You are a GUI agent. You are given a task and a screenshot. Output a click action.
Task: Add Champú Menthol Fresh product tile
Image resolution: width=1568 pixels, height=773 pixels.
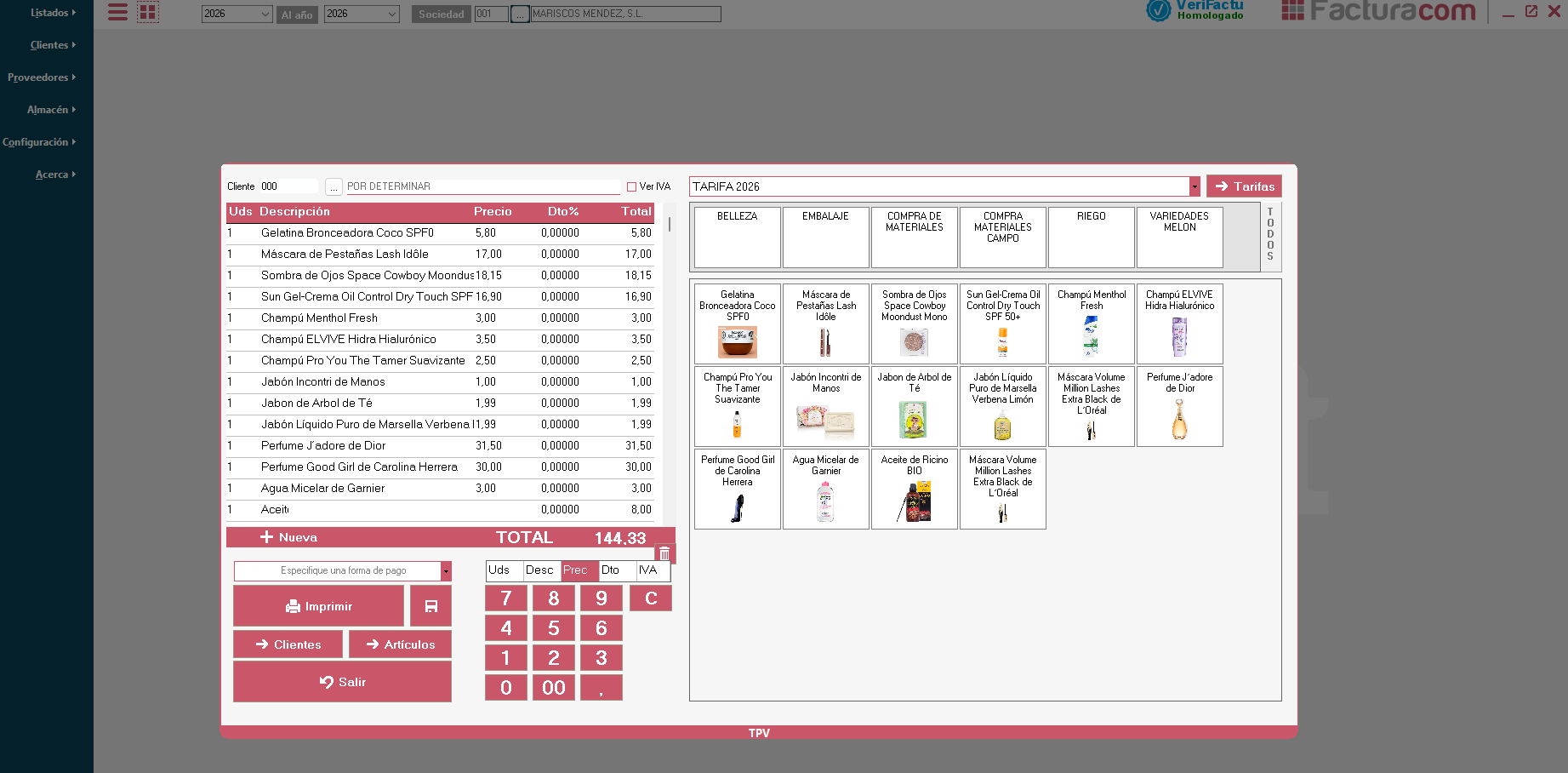click(x=1092, y=324)
